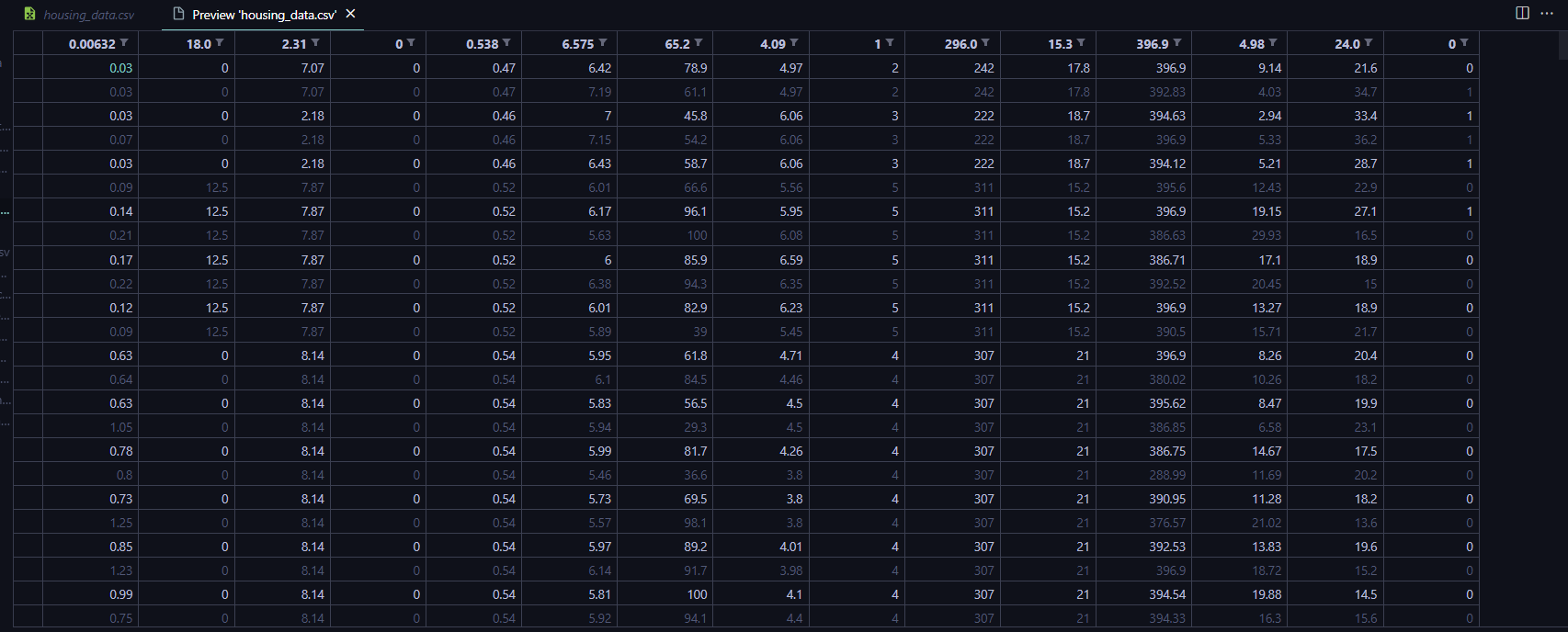Select the cell showing 394.63
1568x632 pixels.
pyautogui.click(x=1143, y=116)
